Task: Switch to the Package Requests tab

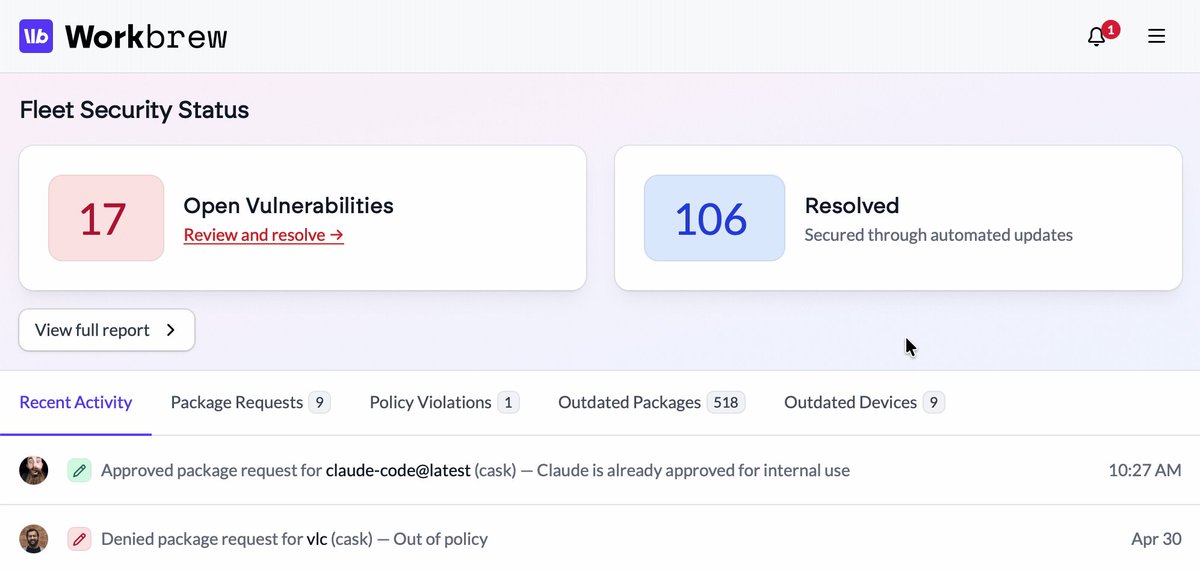Action: [250, 402]
